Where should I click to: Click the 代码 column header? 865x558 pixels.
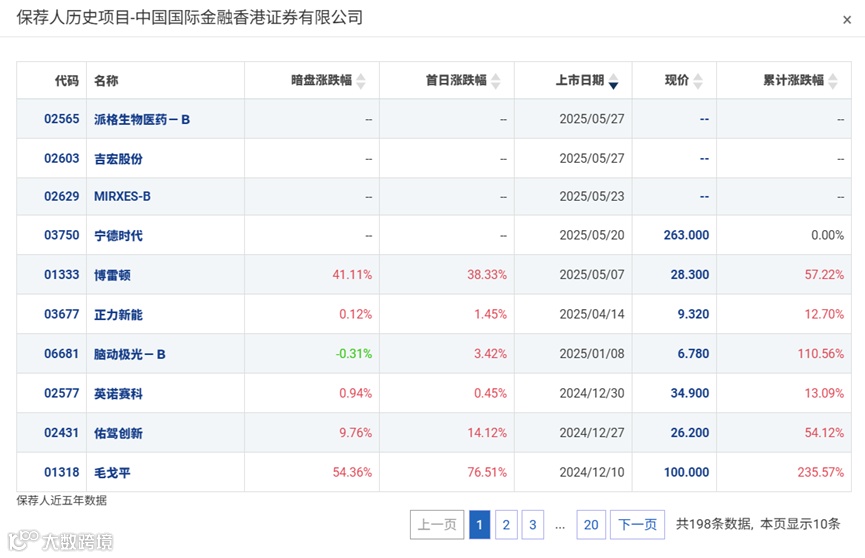coord(67,81)
